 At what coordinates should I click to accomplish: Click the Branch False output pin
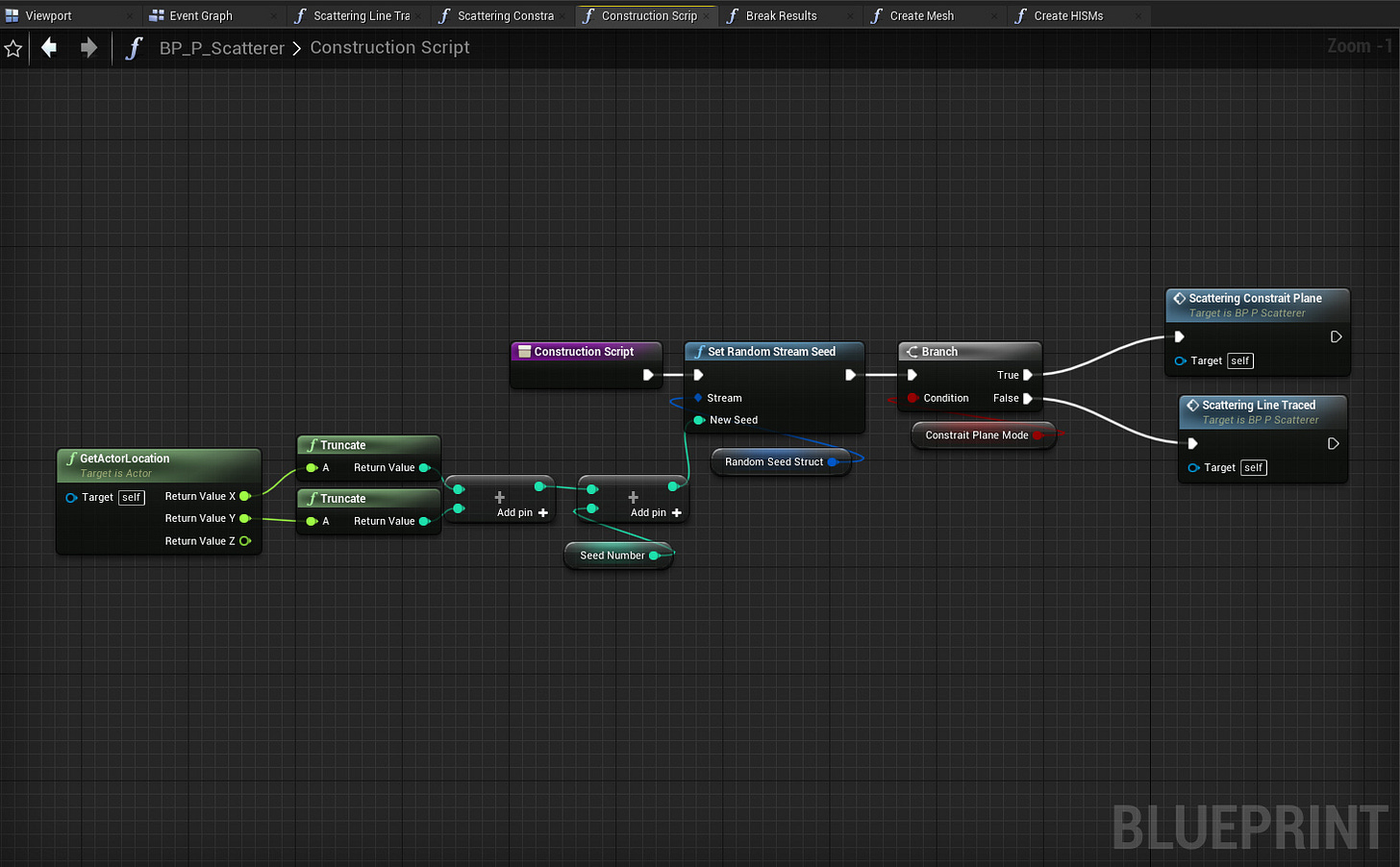pyautogui.click(x=1028, y=398)
